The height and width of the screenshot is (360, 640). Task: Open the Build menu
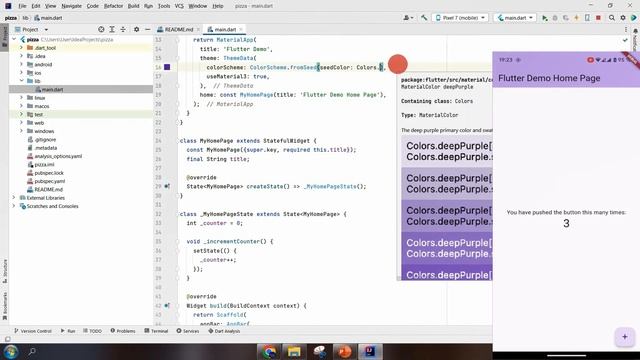(x=133, y=6)
